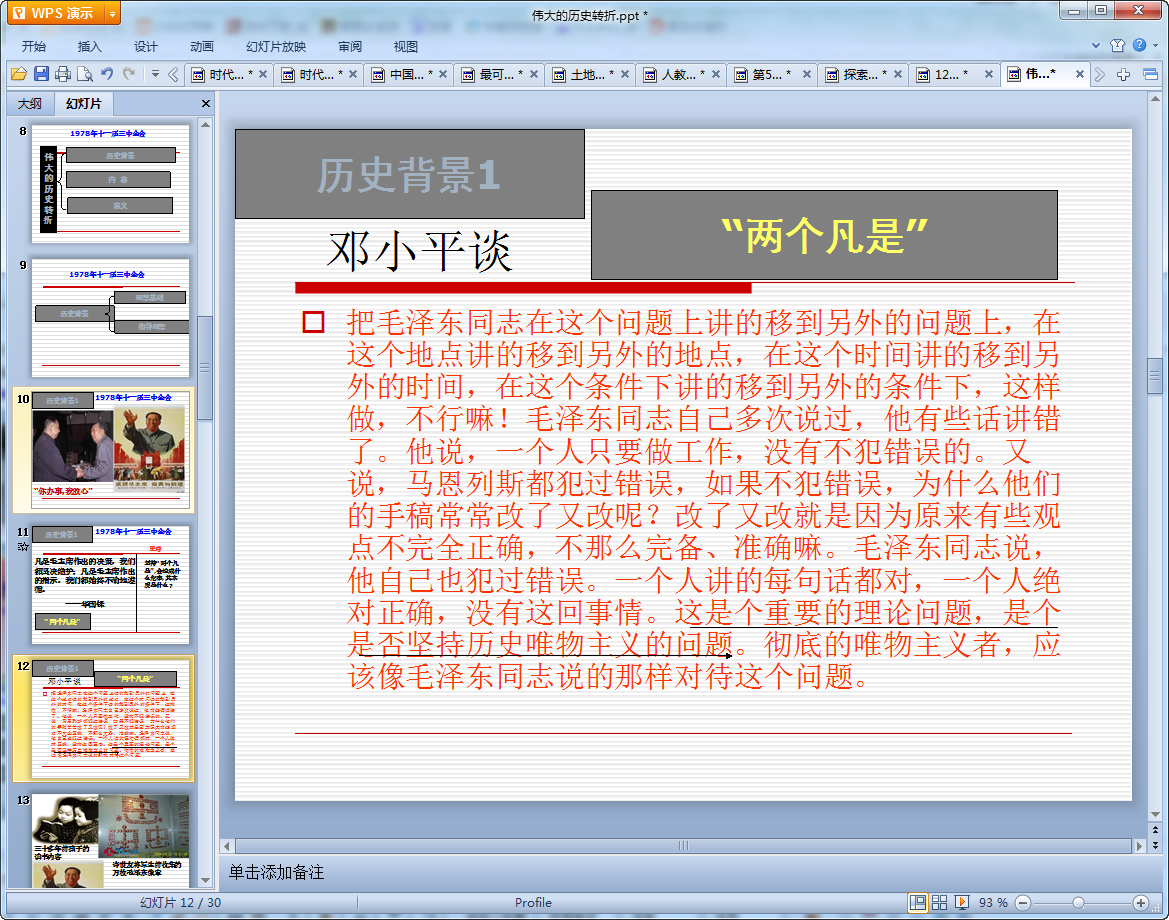
Task: Switch to the 幻灯片 pane tab
Action: [x=84, y=104]
